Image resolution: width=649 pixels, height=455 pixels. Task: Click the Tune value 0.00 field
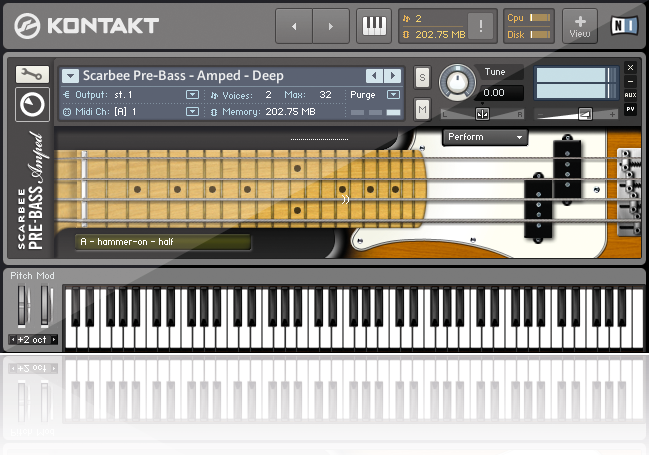501,93
